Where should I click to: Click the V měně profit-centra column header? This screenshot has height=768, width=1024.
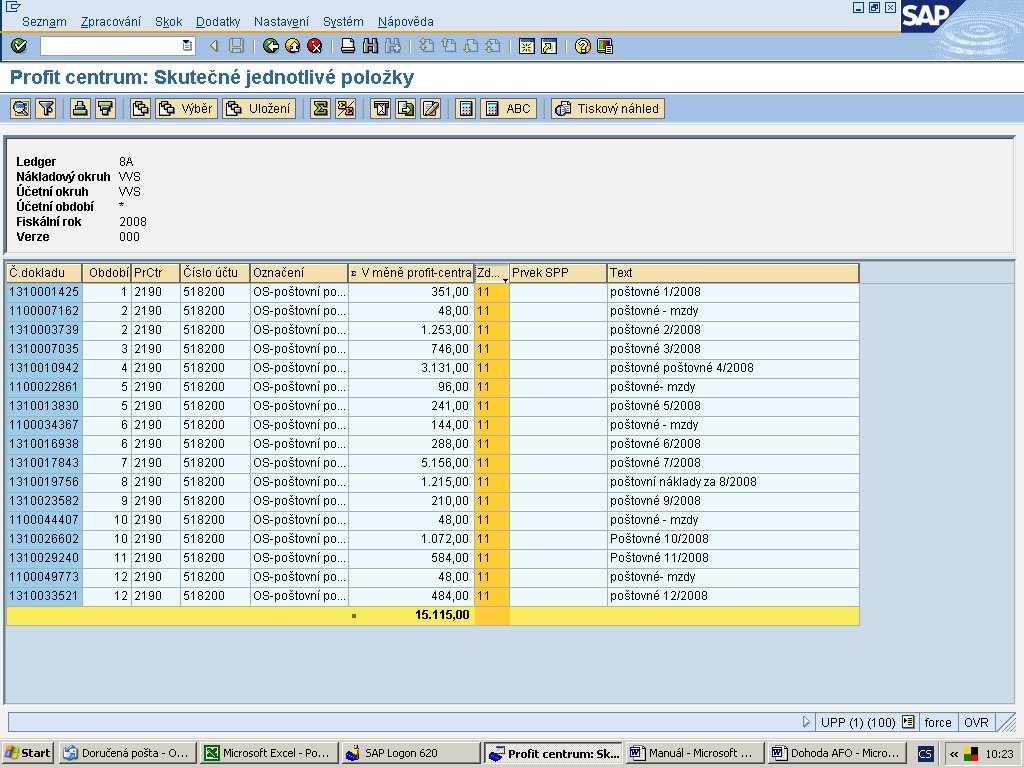[411, 272]
